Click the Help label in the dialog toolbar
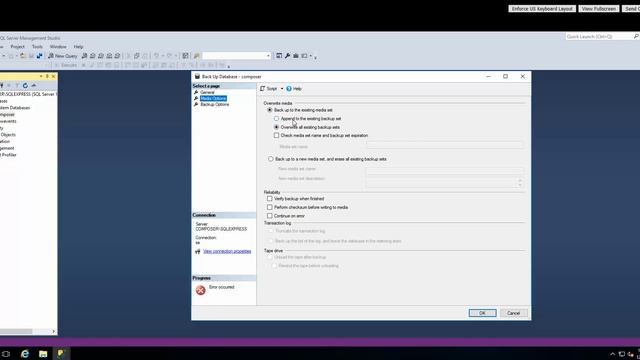 point(297,89)
